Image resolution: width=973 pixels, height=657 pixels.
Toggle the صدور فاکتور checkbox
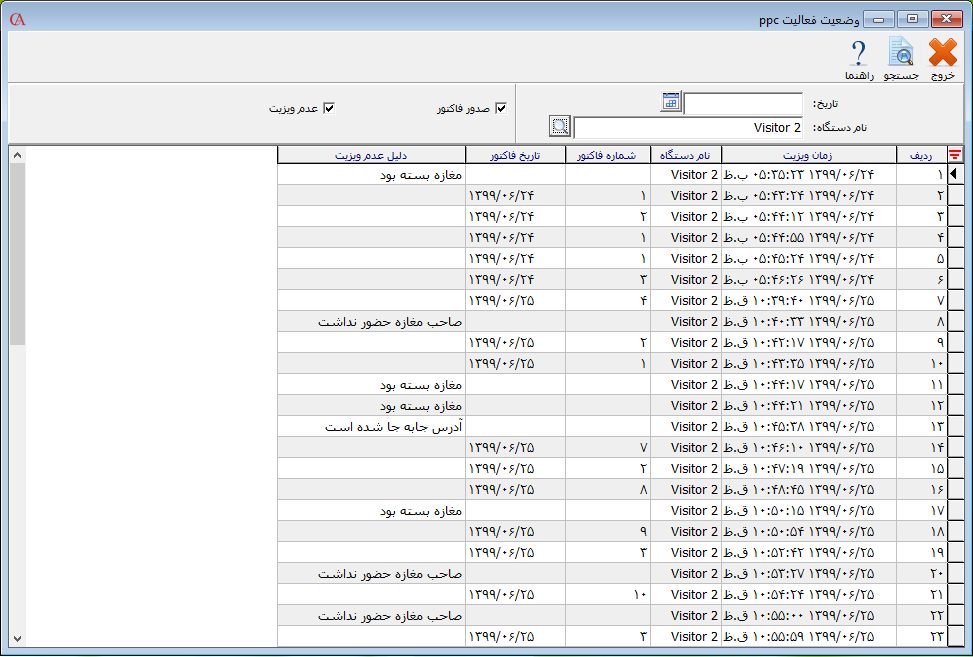point(501,108)
